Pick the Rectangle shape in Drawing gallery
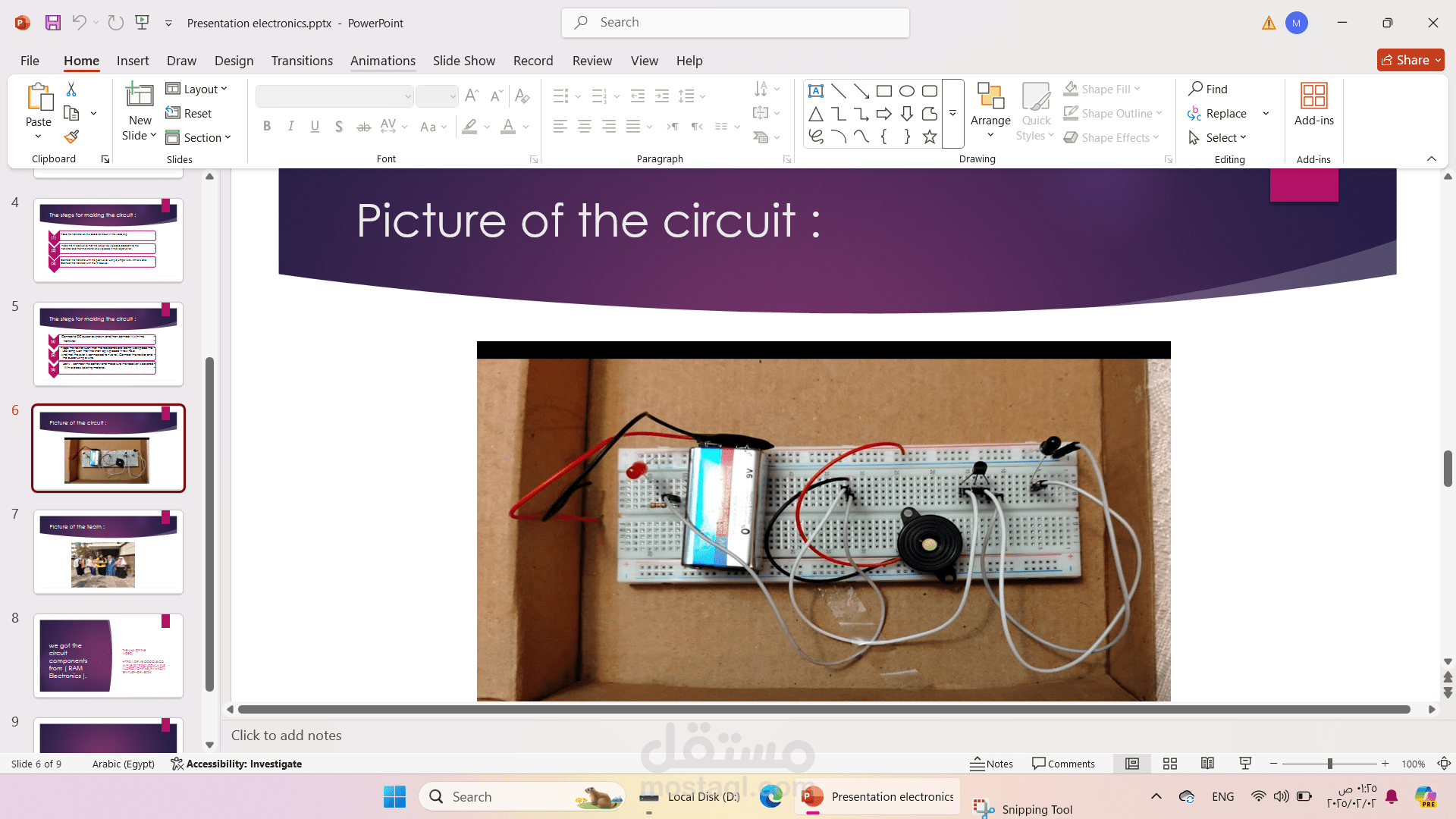The height and width of the screenshot is (819, 1456). click(x=884, y=91)
